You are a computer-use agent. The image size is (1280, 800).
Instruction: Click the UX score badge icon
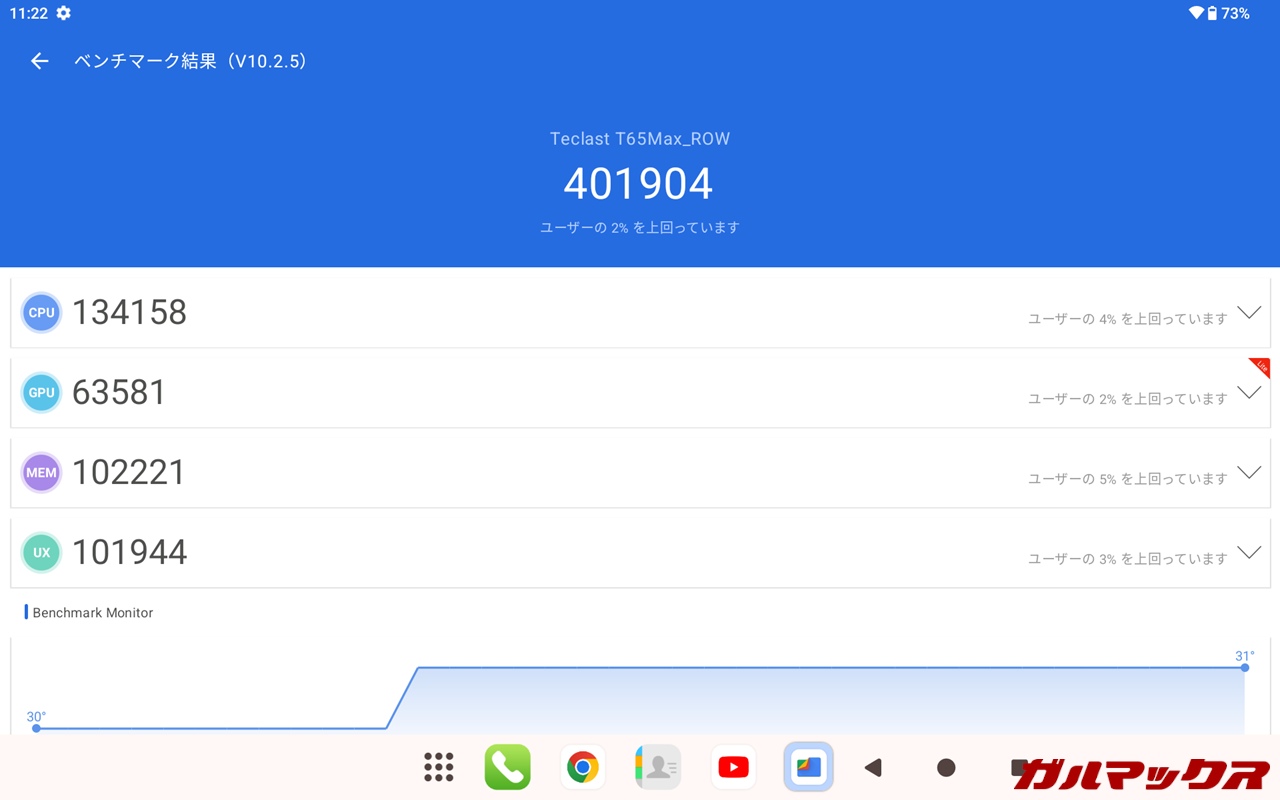click(x=41, y=553)
